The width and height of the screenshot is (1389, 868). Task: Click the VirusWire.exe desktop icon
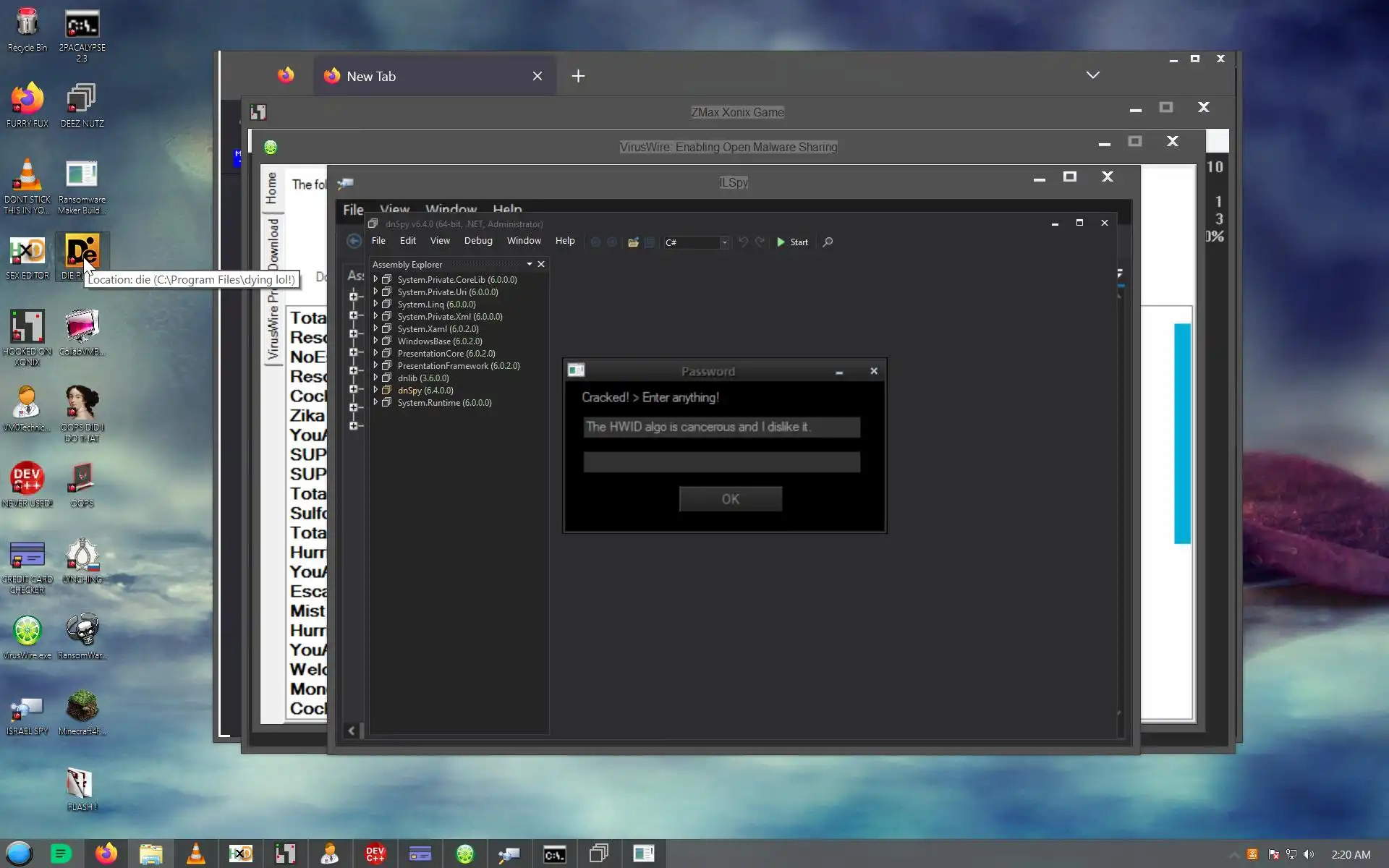(27, 631)
